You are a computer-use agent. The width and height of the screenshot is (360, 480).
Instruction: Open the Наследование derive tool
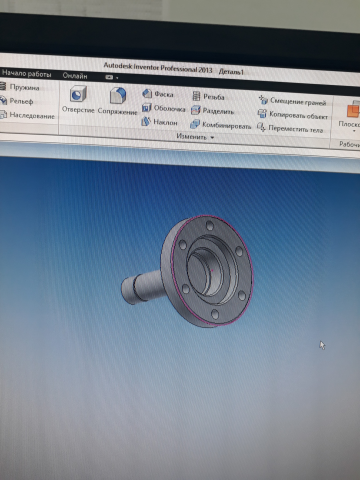point(27,115)
